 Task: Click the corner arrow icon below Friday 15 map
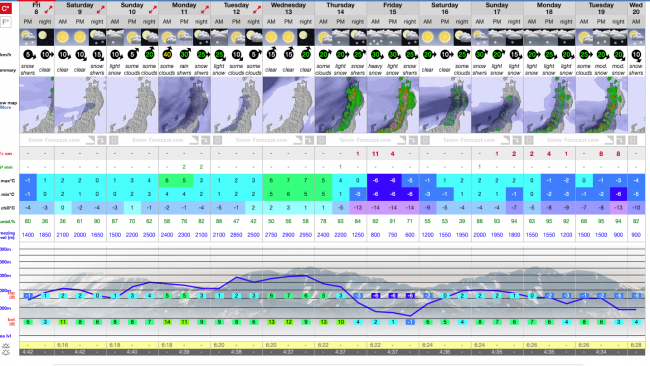coord(402,141)
